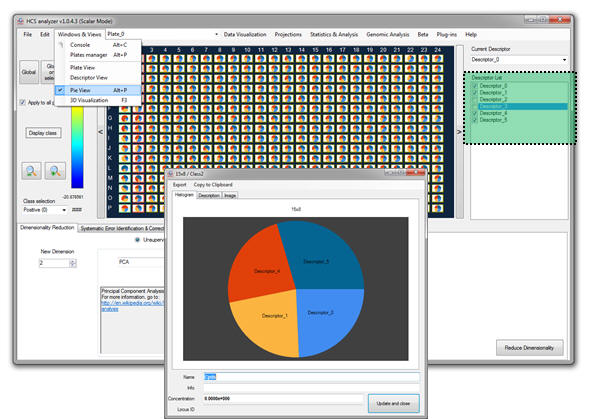Check the Descriptor_2 checkbox

pyautogui.click(x=475, y=99)
